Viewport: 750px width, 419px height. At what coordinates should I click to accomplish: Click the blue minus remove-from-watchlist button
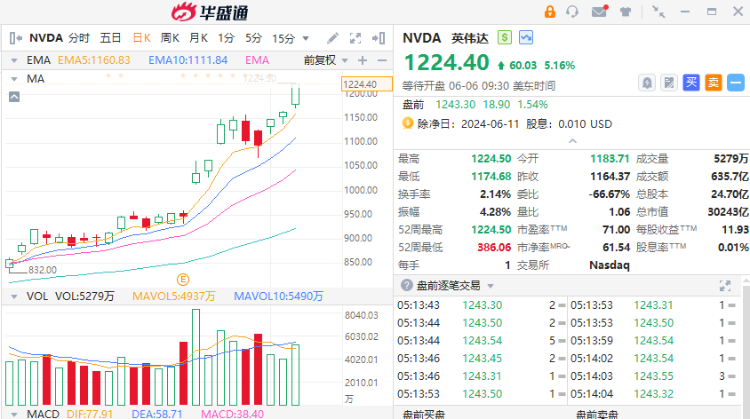tap(736, 83)
